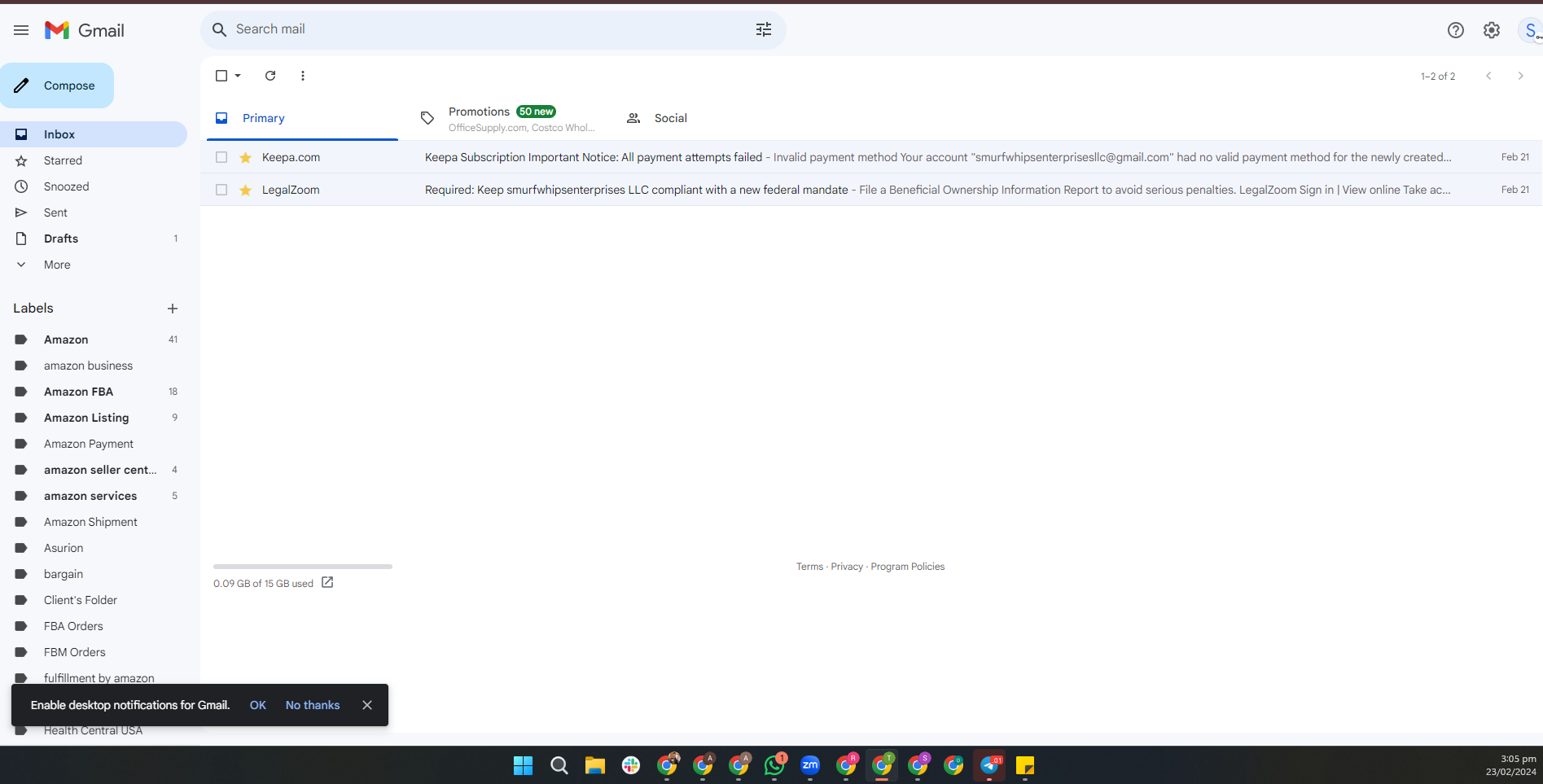Open File Explorer from taskbar
1543x784 pixels.
coord(595,765)
